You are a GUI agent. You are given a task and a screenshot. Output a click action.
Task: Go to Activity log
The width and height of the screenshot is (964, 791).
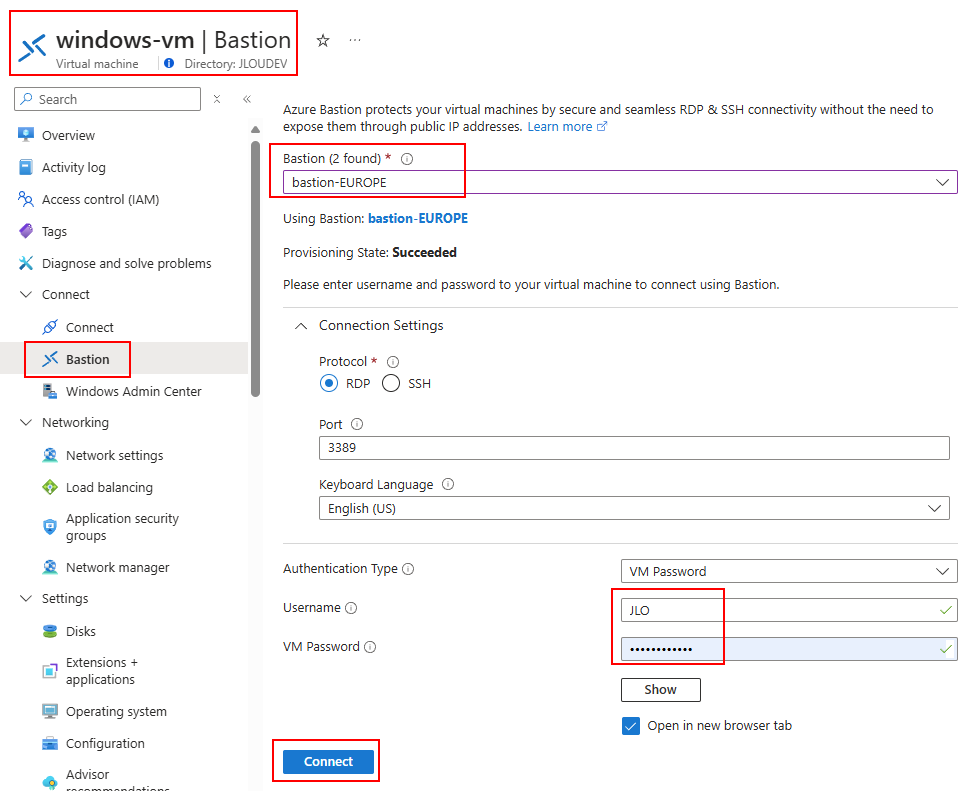tap(74, 167)
